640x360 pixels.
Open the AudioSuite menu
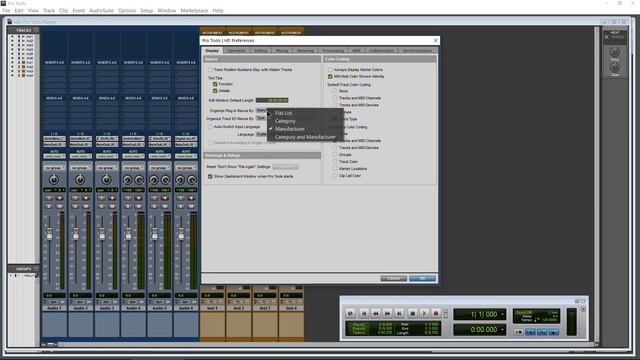pyautogui.click(x=101, y=11)
